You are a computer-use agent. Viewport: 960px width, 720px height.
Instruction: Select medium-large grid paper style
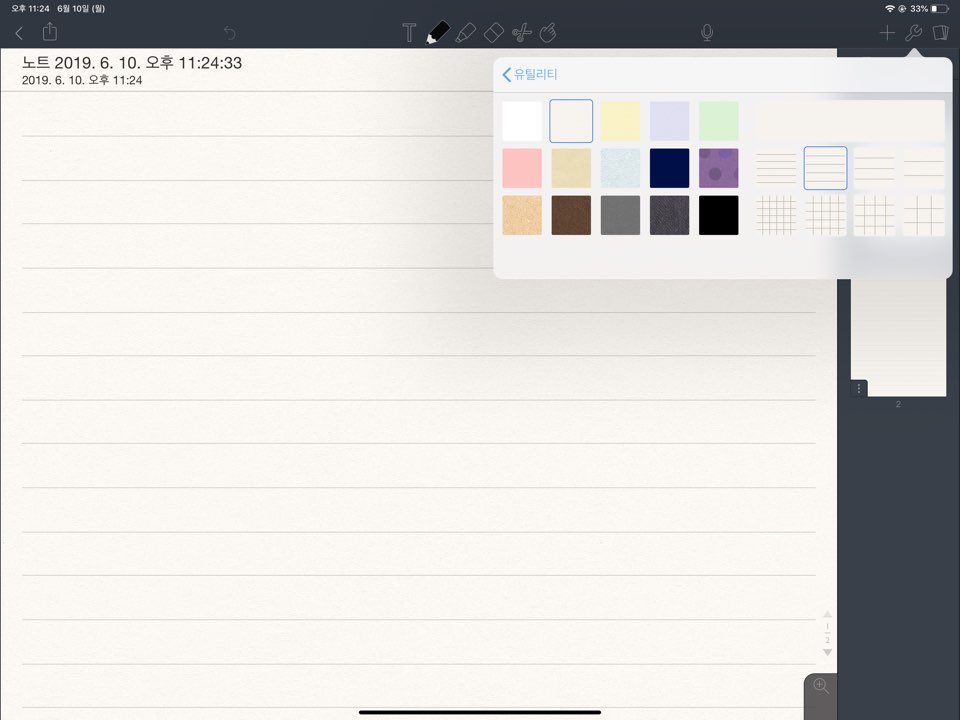click(x=874, y=216)
